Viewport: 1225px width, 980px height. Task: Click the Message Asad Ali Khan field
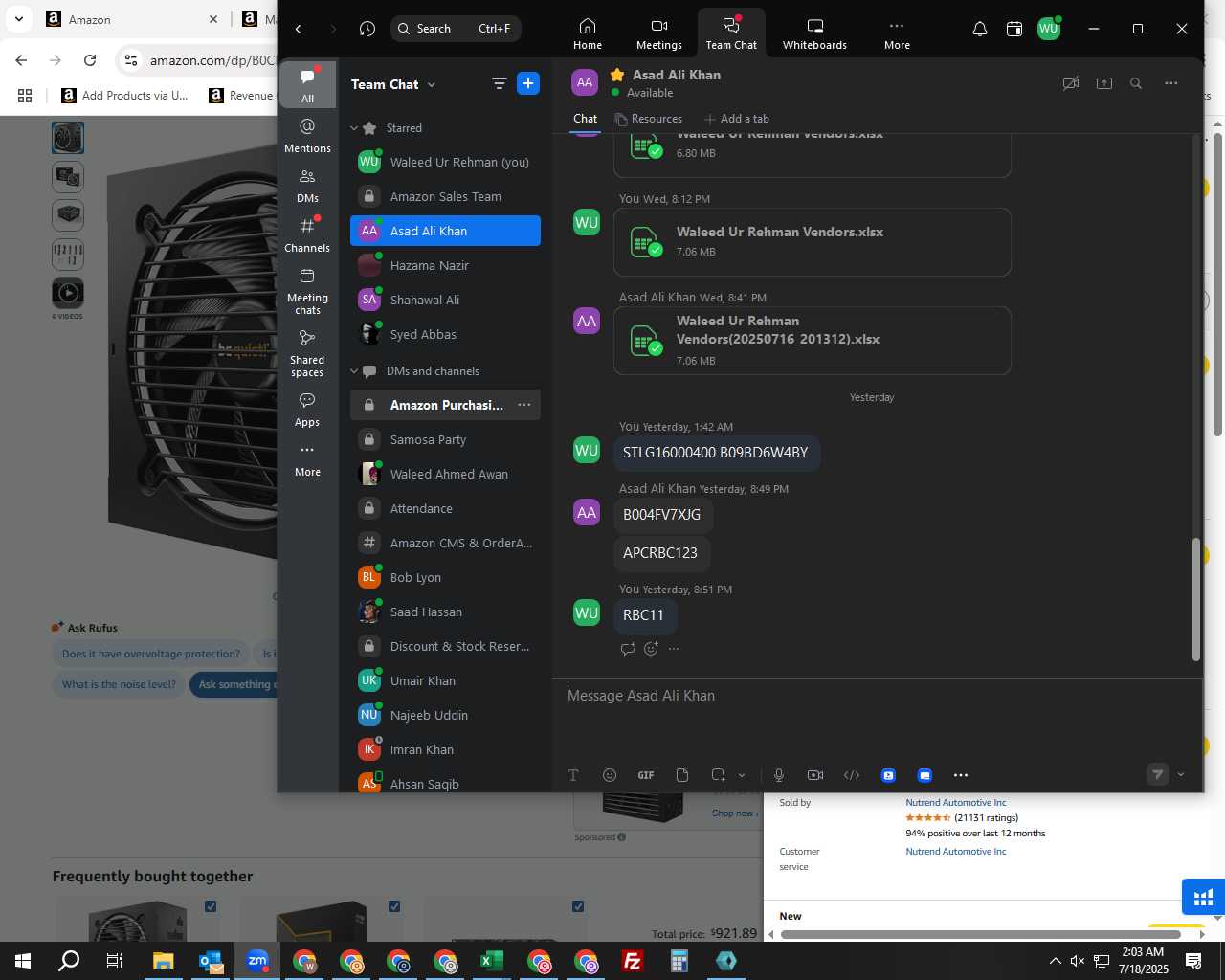pyautogui.click(x=878, y=696)
